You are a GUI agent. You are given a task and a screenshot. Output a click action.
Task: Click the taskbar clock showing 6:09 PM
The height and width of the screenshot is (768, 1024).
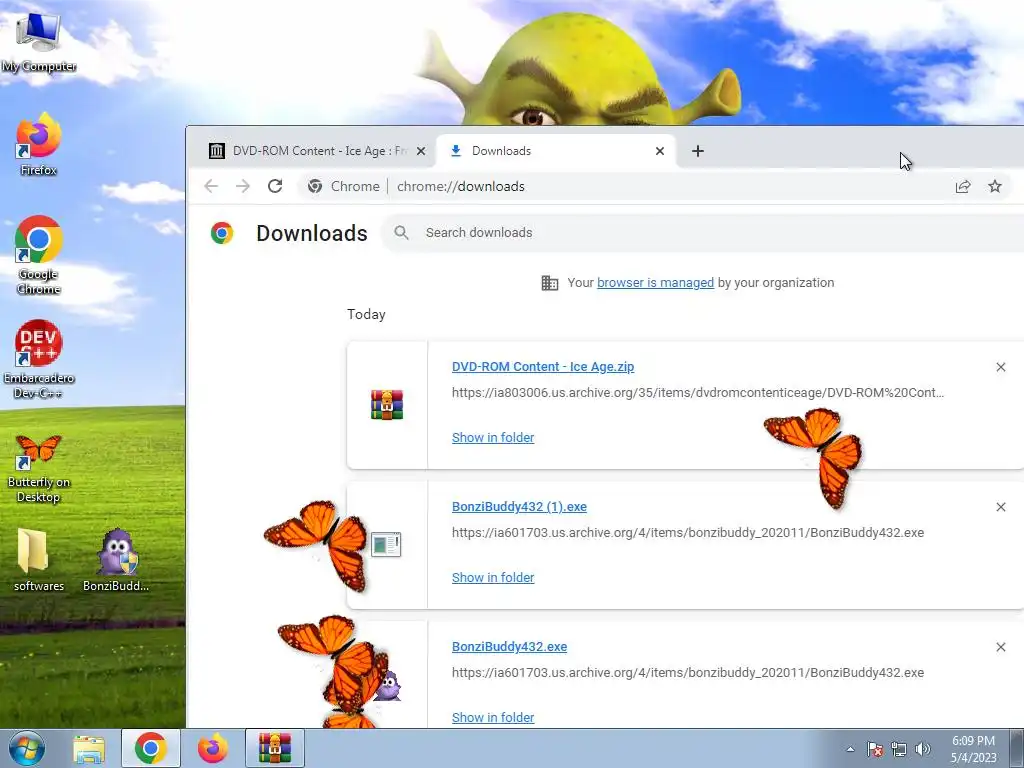coord(973,749)
